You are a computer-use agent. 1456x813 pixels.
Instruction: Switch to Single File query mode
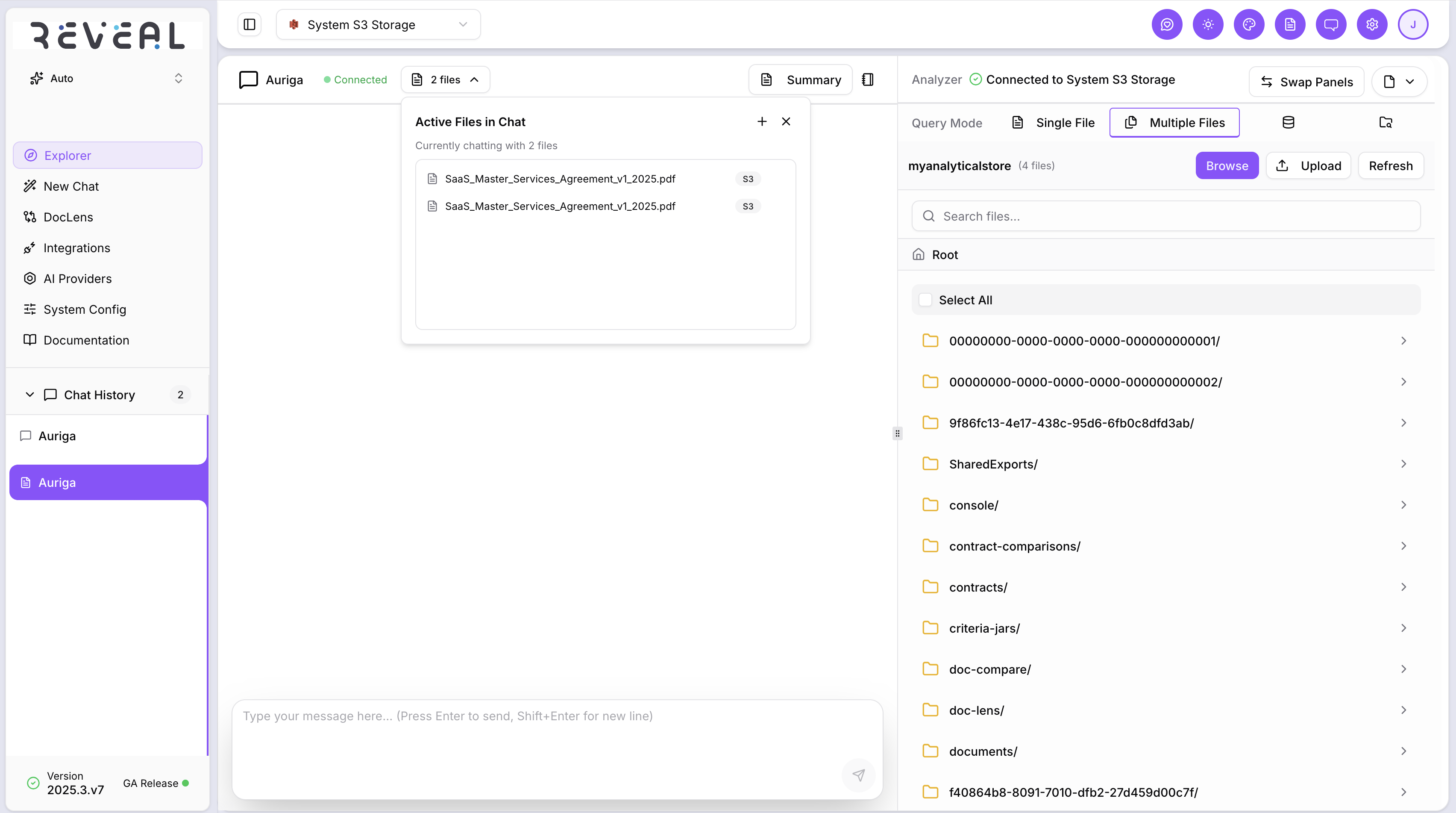coord(1052,123)
